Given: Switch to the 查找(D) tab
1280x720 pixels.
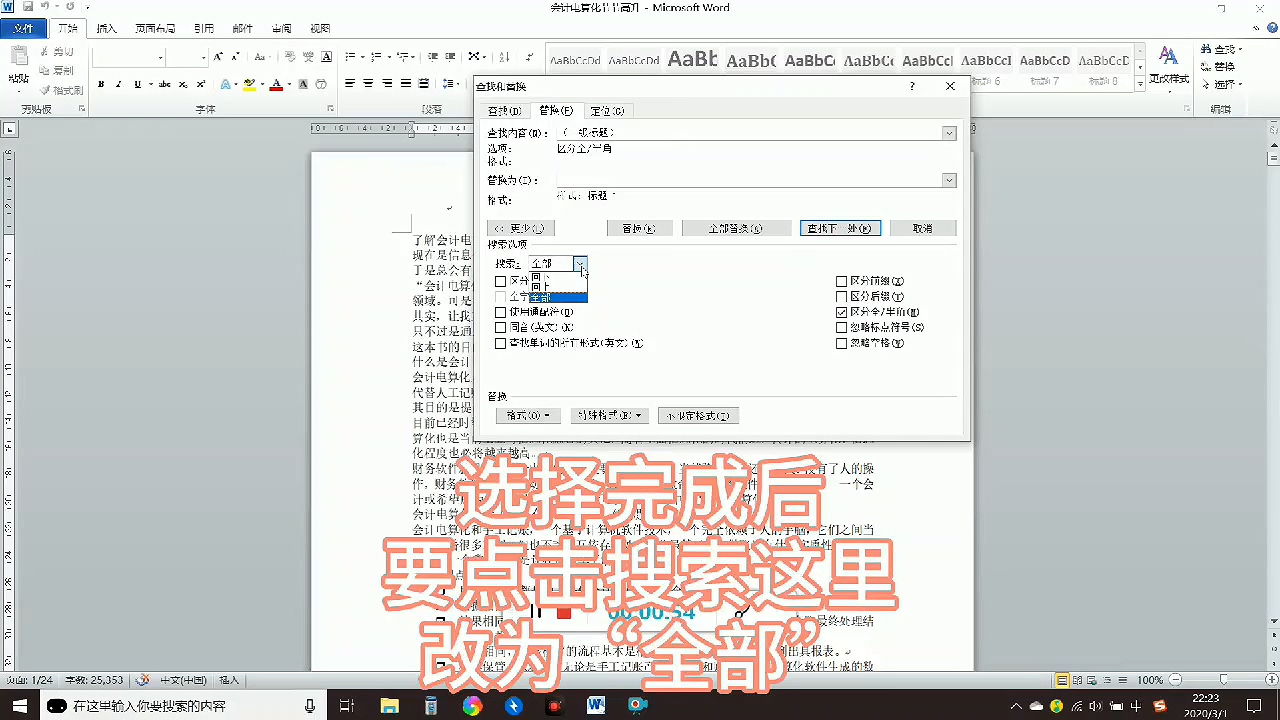Looking at the screenshot, I should click(505, 111).
